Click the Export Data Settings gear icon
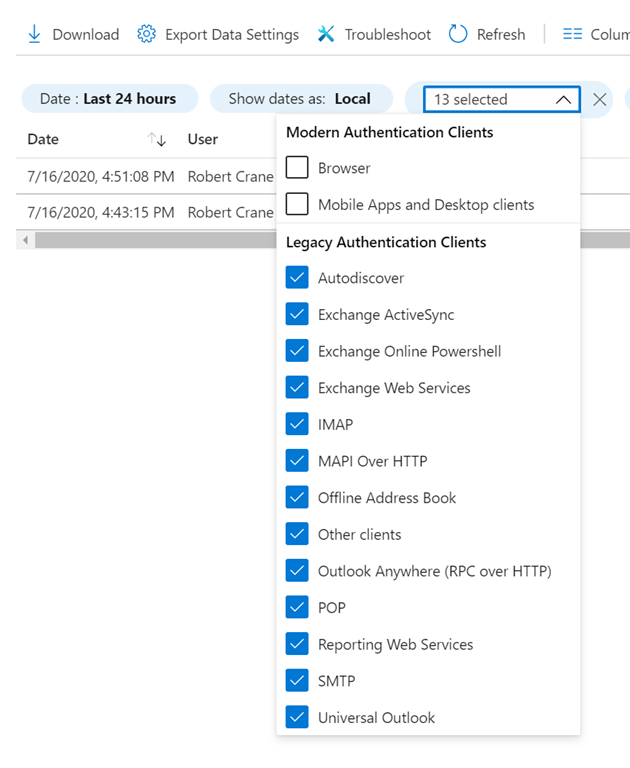This screenshot has height=768, width=630. coord(147,34)
